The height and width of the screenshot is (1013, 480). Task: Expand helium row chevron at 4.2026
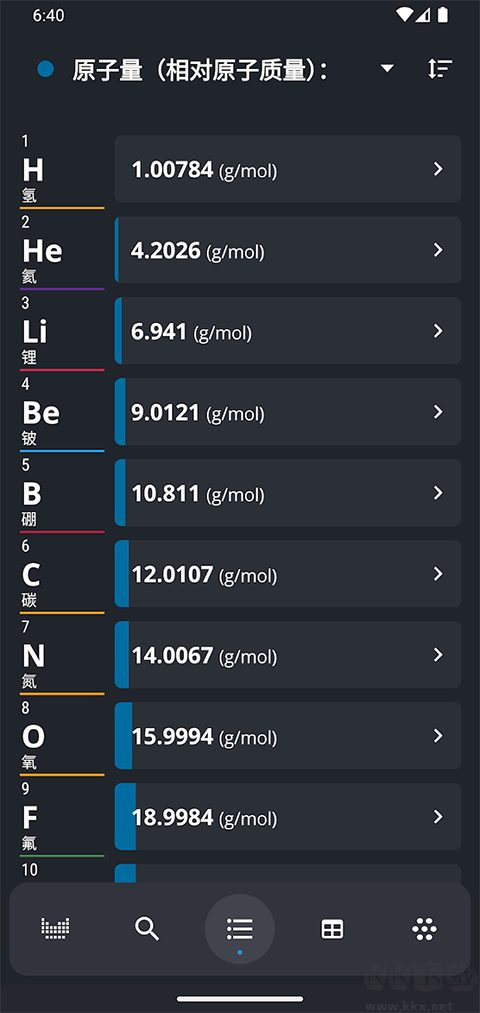click(x=438, y=250)
